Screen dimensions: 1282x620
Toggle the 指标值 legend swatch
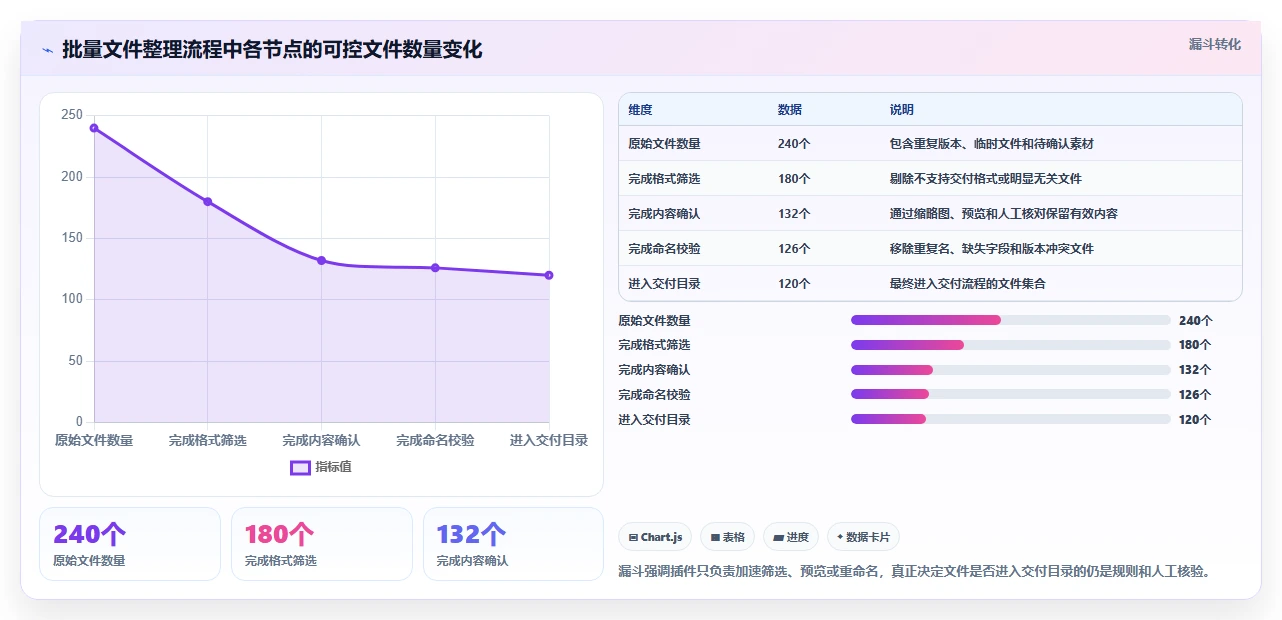[300, 467]
